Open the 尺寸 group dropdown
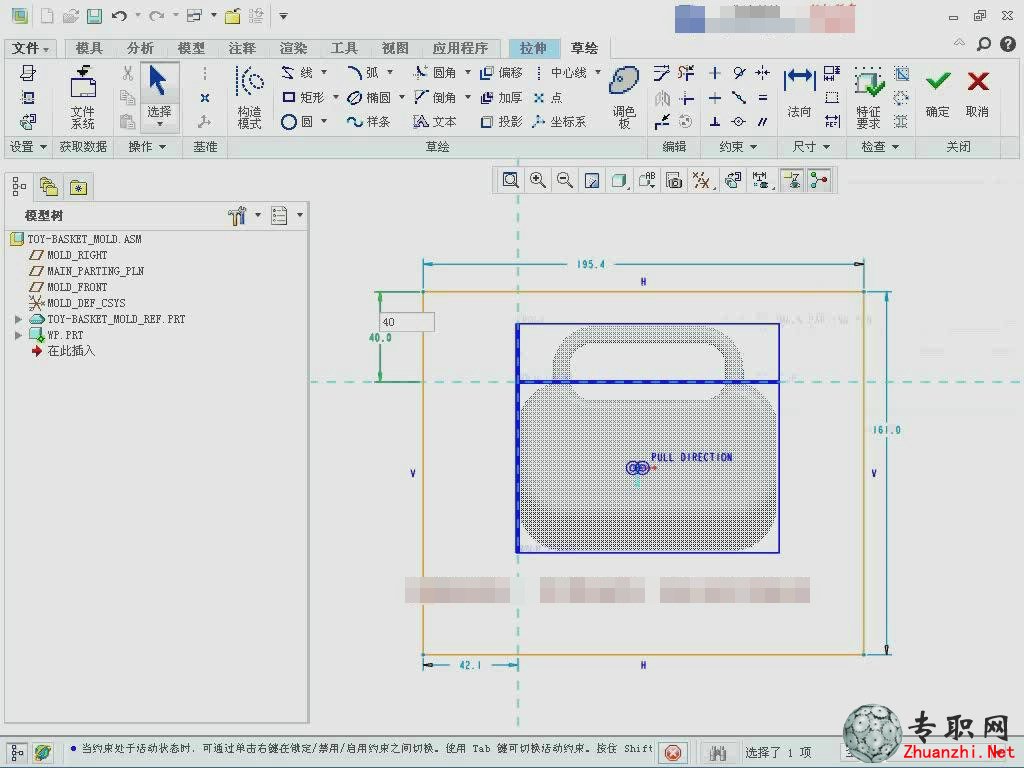Image resolution: width=1024 pixels, height=768 pixels. click(811, 147)
